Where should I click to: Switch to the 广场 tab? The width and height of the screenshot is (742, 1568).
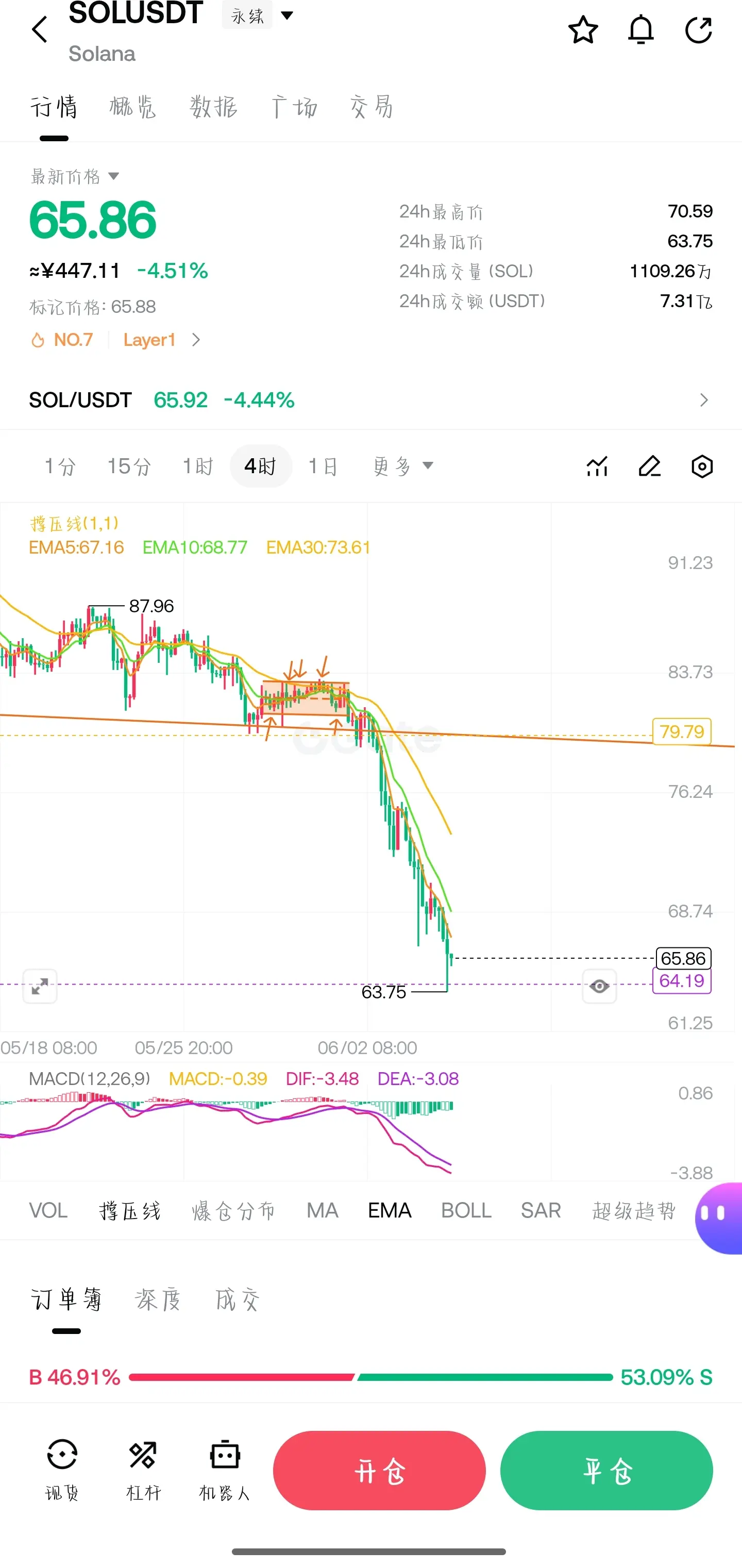[294, 107]
